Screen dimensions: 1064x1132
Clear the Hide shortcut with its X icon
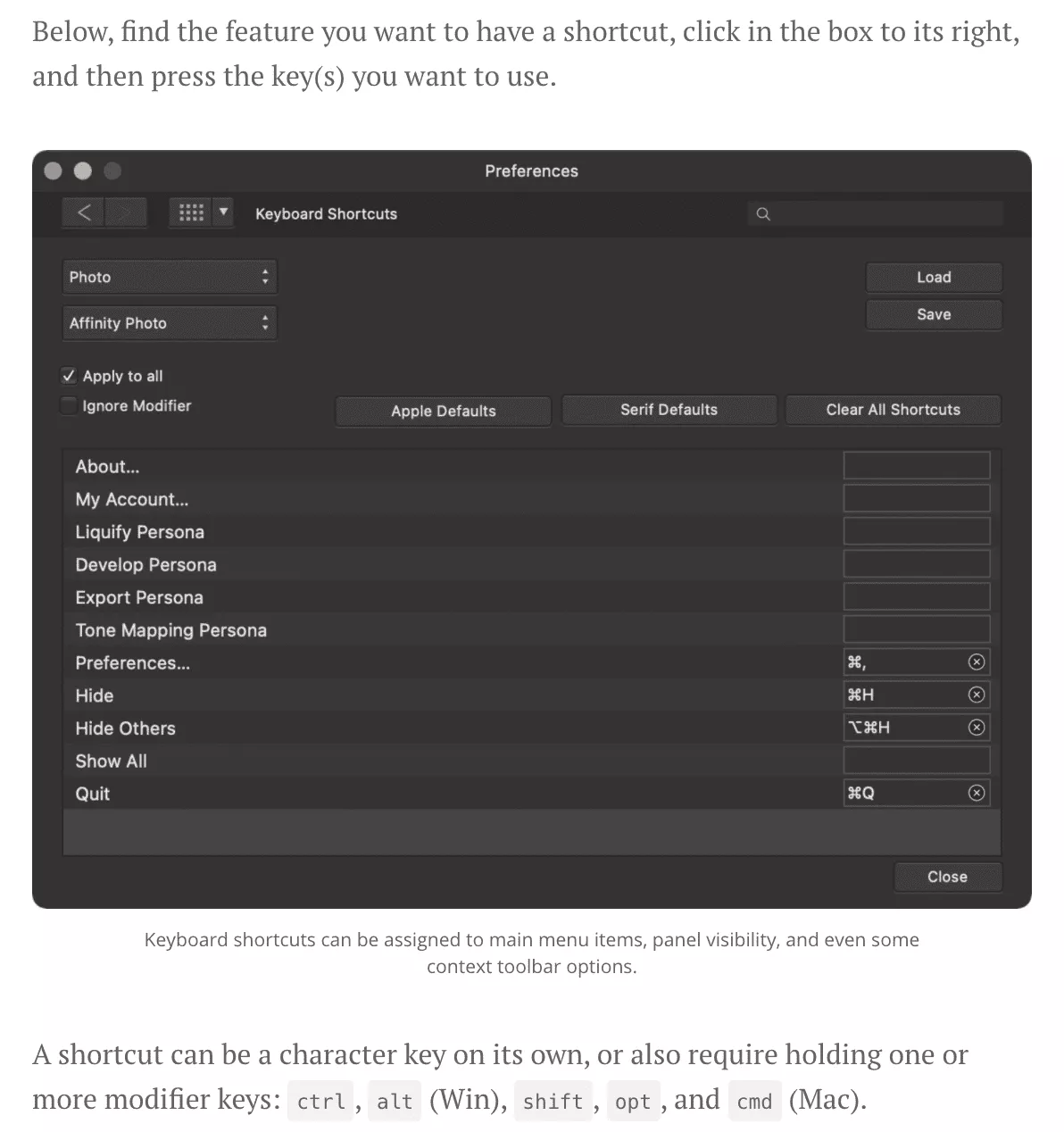pos(977,695)
